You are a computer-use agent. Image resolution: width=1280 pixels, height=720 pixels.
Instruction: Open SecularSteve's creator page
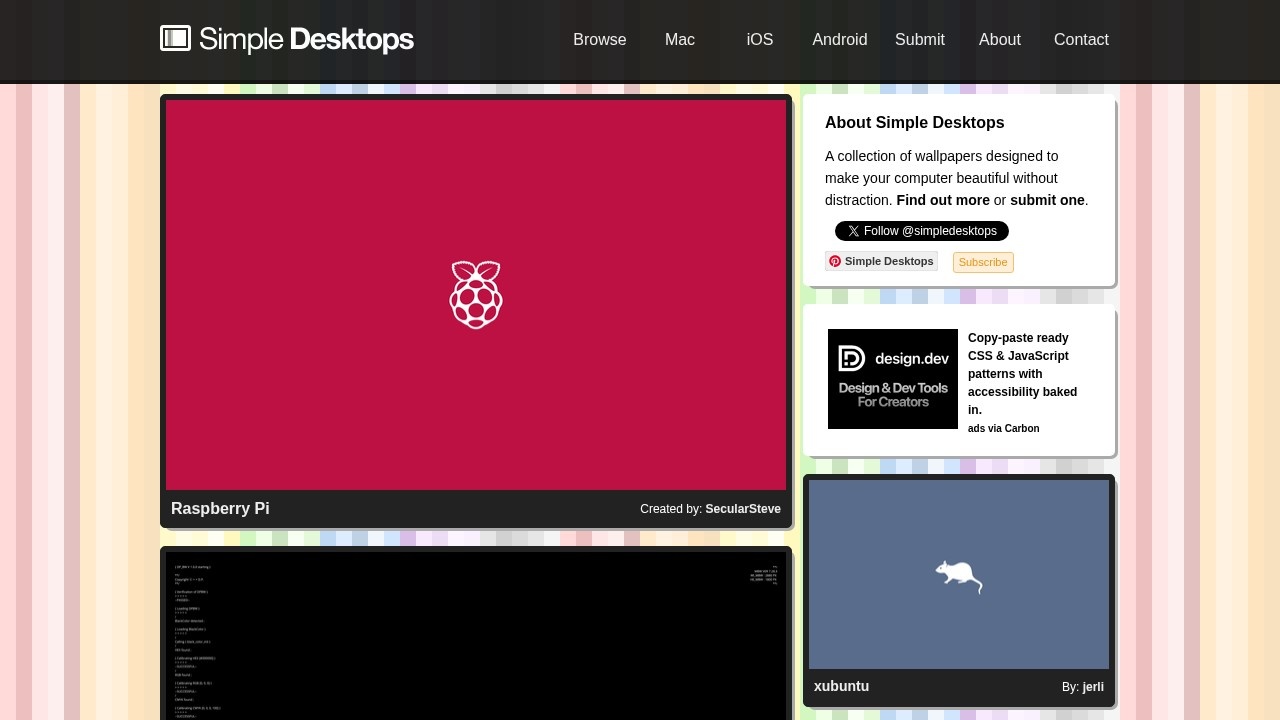743,509
